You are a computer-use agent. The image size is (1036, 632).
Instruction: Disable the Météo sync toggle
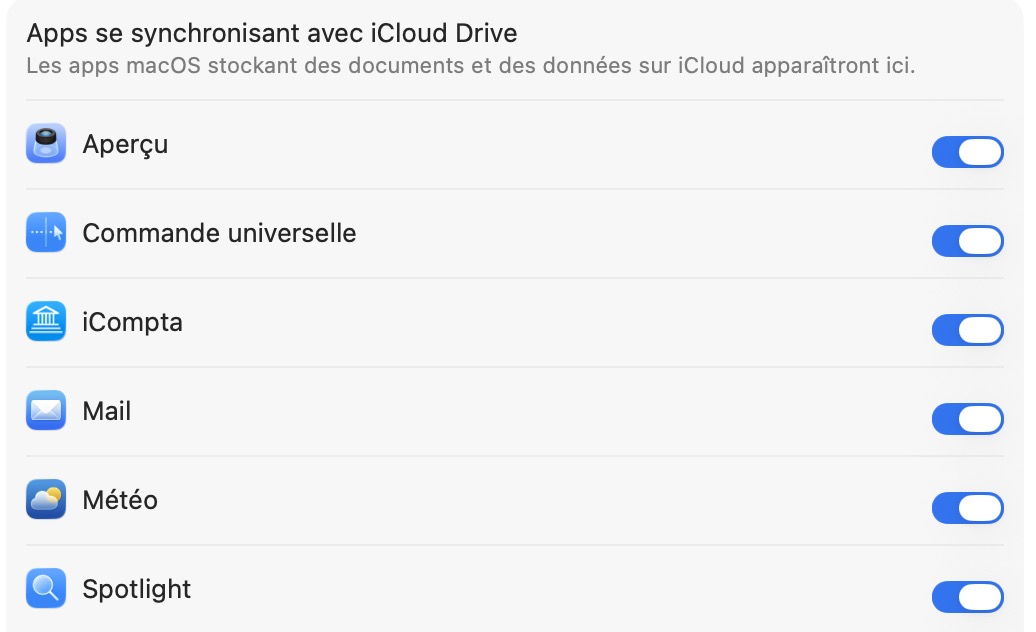tap(967, 508)
